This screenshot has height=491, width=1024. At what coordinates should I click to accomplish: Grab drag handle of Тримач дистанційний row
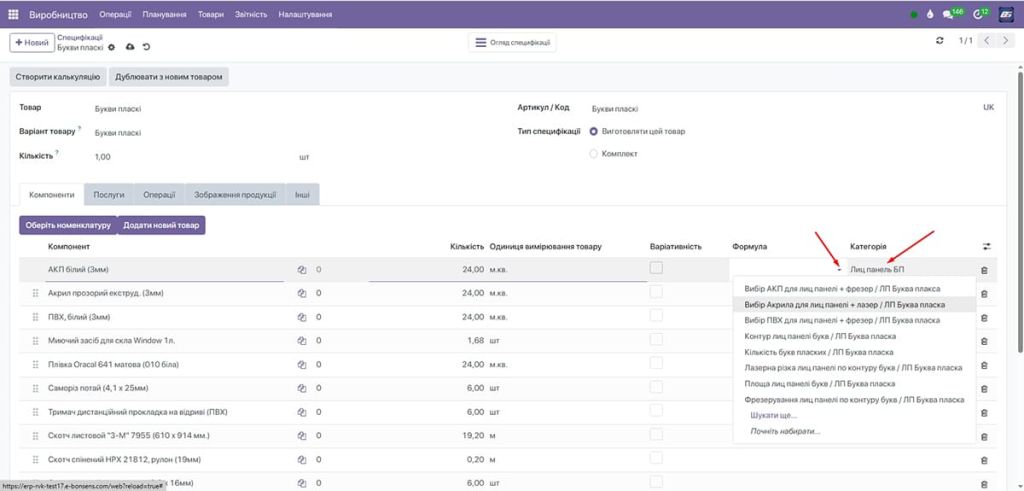[x=35, y=412]
